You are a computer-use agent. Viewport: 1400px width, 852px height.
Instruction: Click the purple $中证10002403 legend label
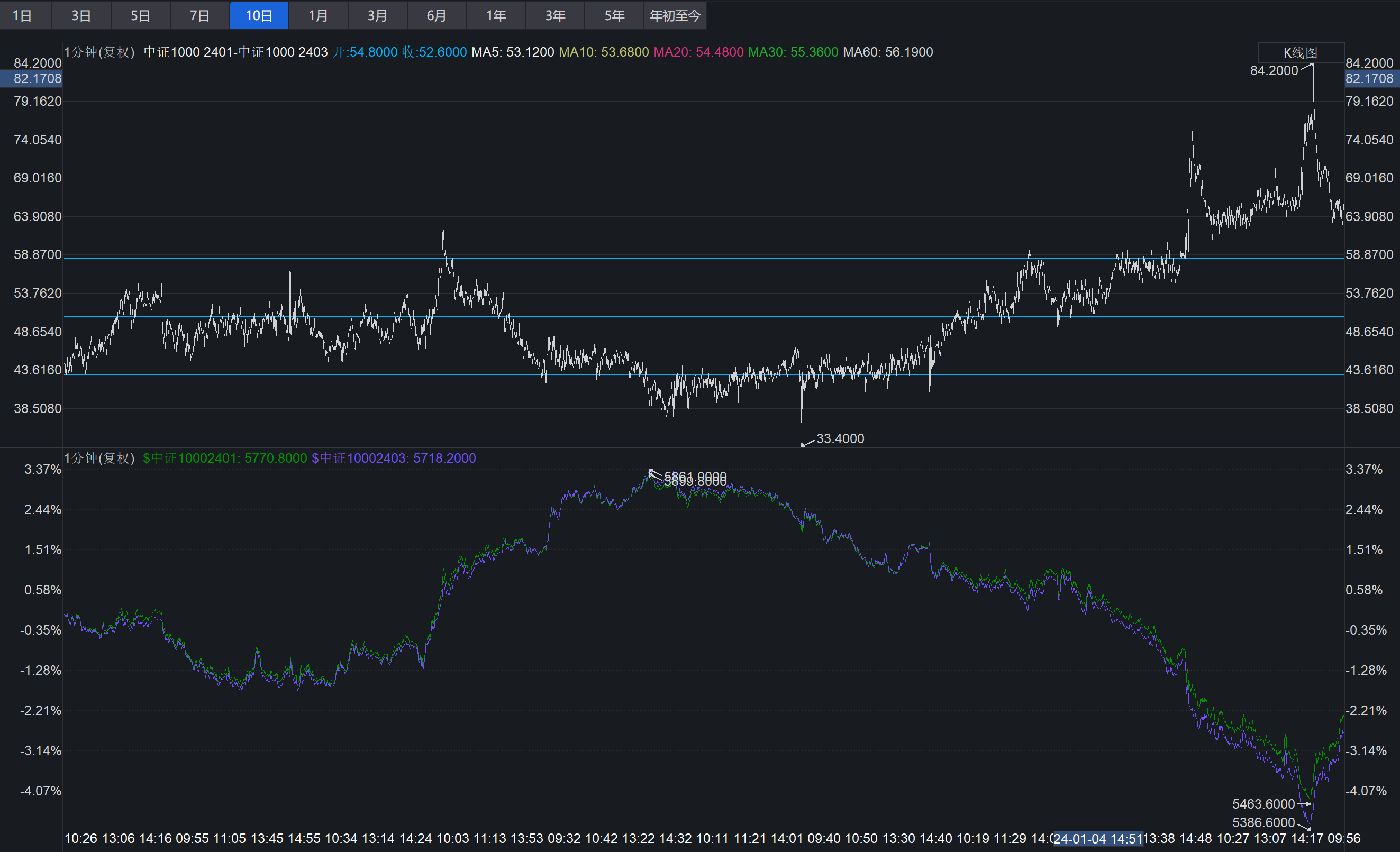coord(393,459)
